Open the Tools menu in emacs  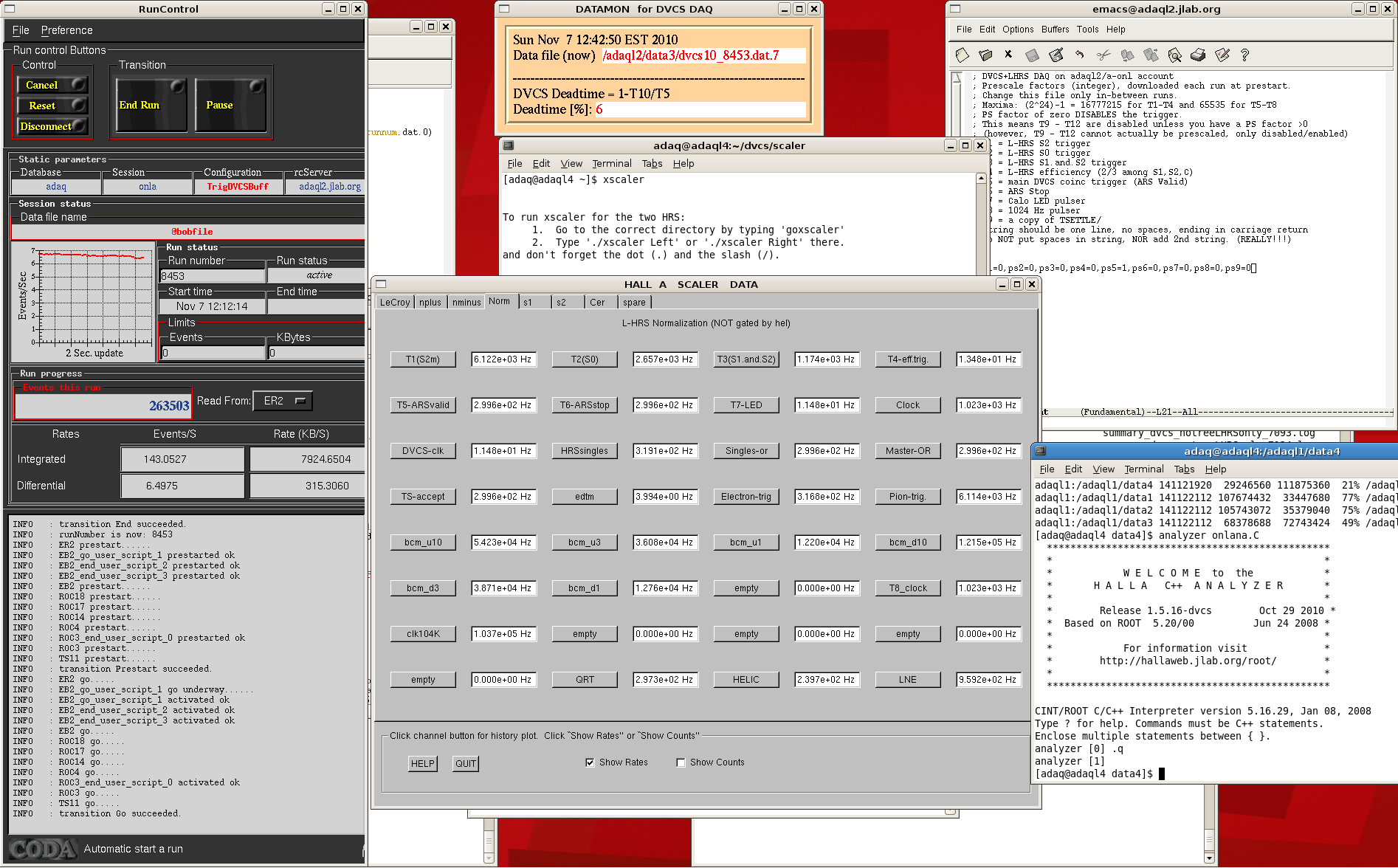[x=1087, y=30]
